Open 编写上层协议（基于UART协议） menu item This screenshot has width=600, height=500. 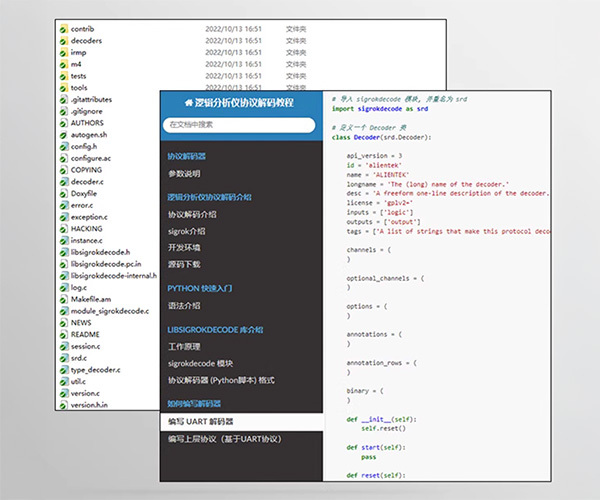[x=225, y=439]
